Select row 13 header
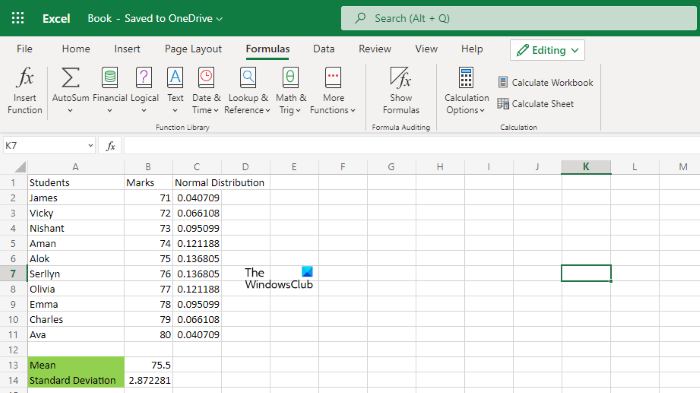Screen dimensions: 700x393 coord(13,365)
